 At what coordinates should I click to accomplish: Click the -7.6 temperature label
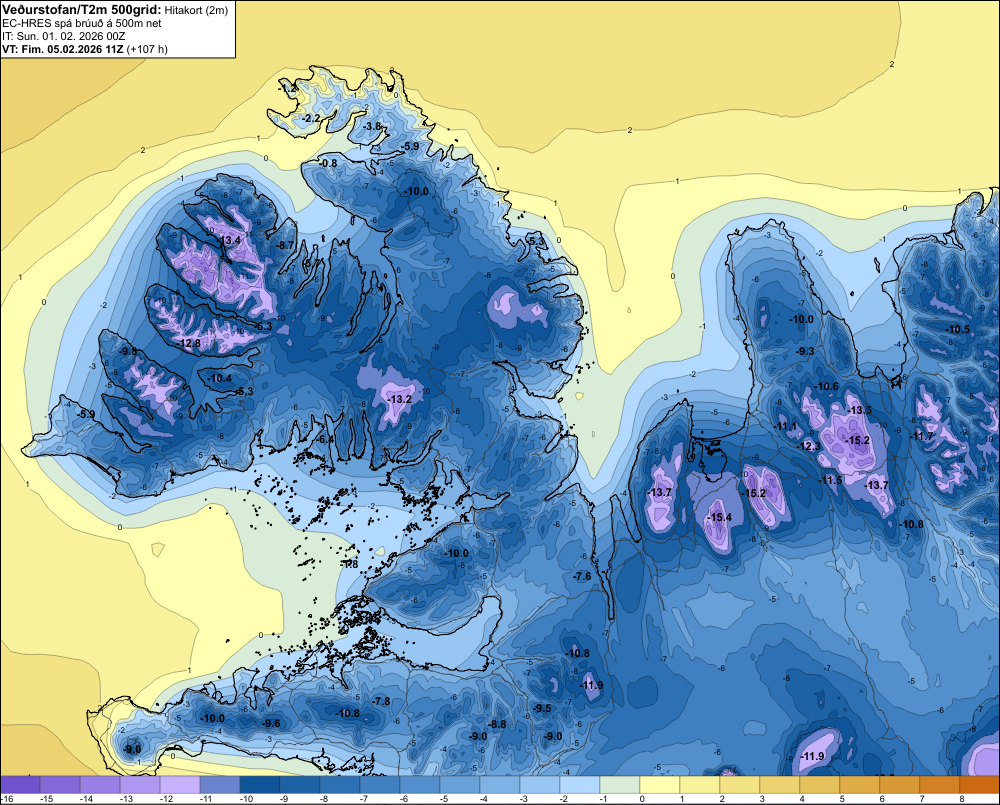click(582, 576)
